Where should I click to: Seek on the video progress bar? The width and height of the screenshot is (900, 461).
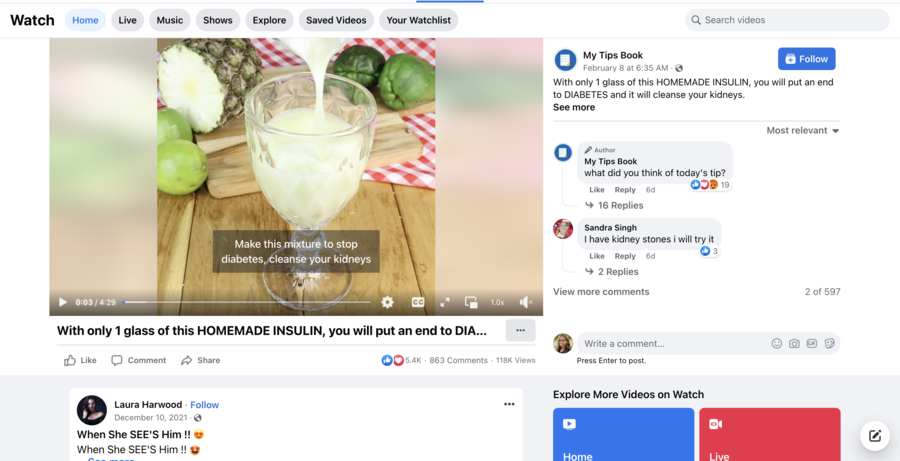coord(246,302)
